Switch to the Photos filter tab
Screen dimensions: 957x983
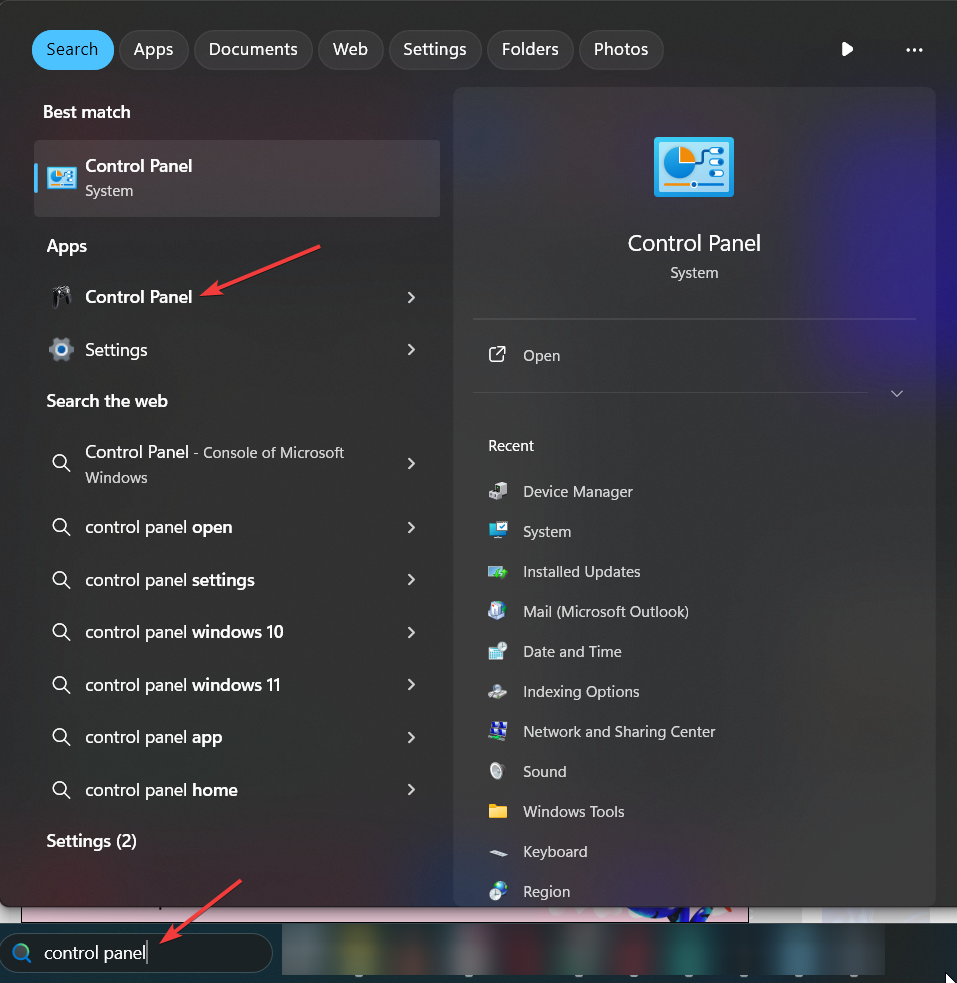point(621,50)
